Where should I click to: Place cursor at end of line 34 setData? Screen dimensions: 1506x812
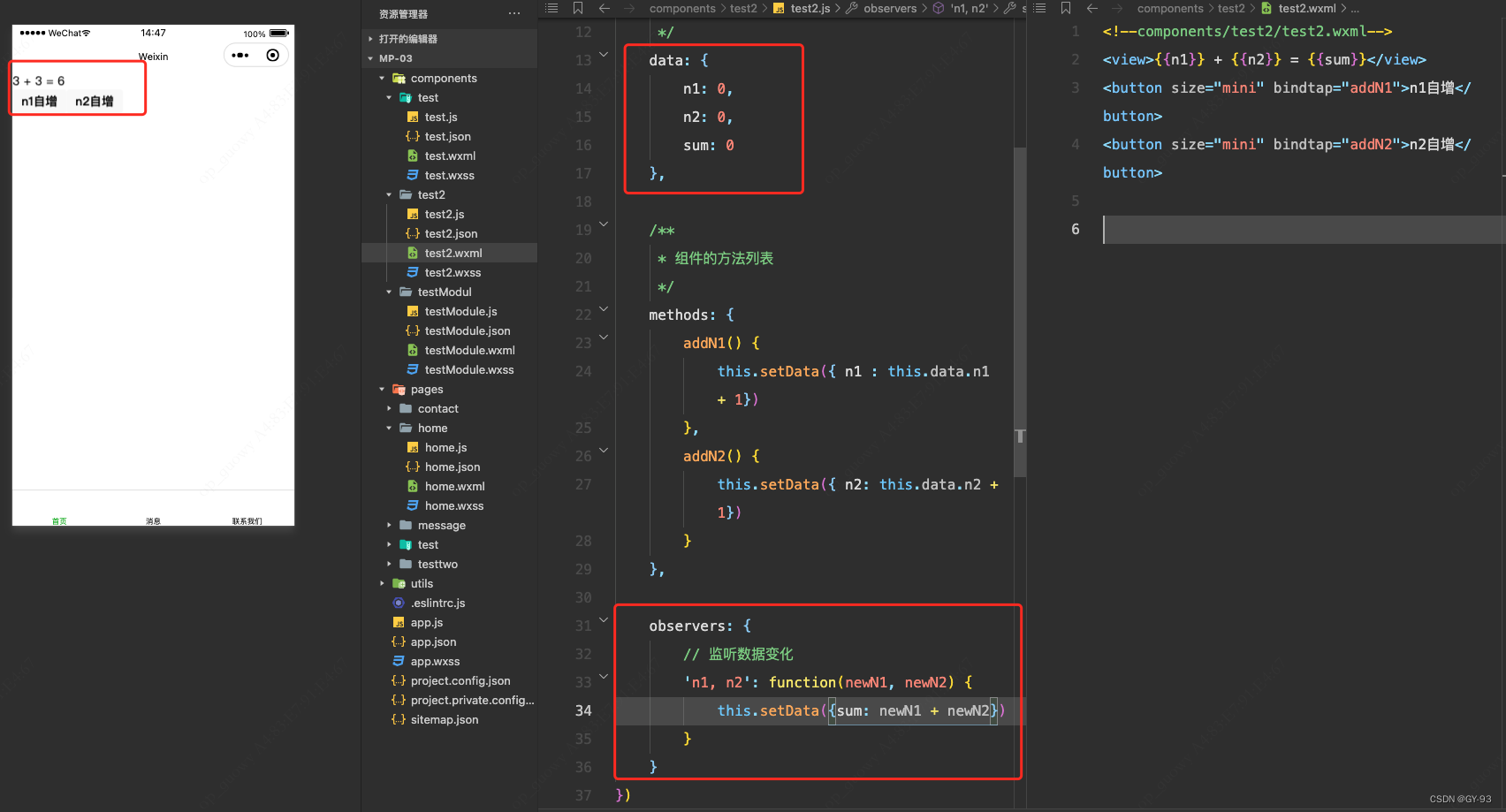point(1006,710)
